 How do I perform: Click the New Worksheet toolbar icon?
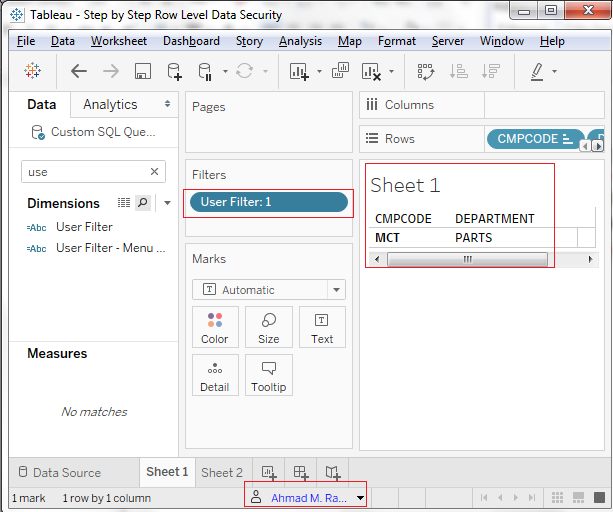[x=299, y=72]
